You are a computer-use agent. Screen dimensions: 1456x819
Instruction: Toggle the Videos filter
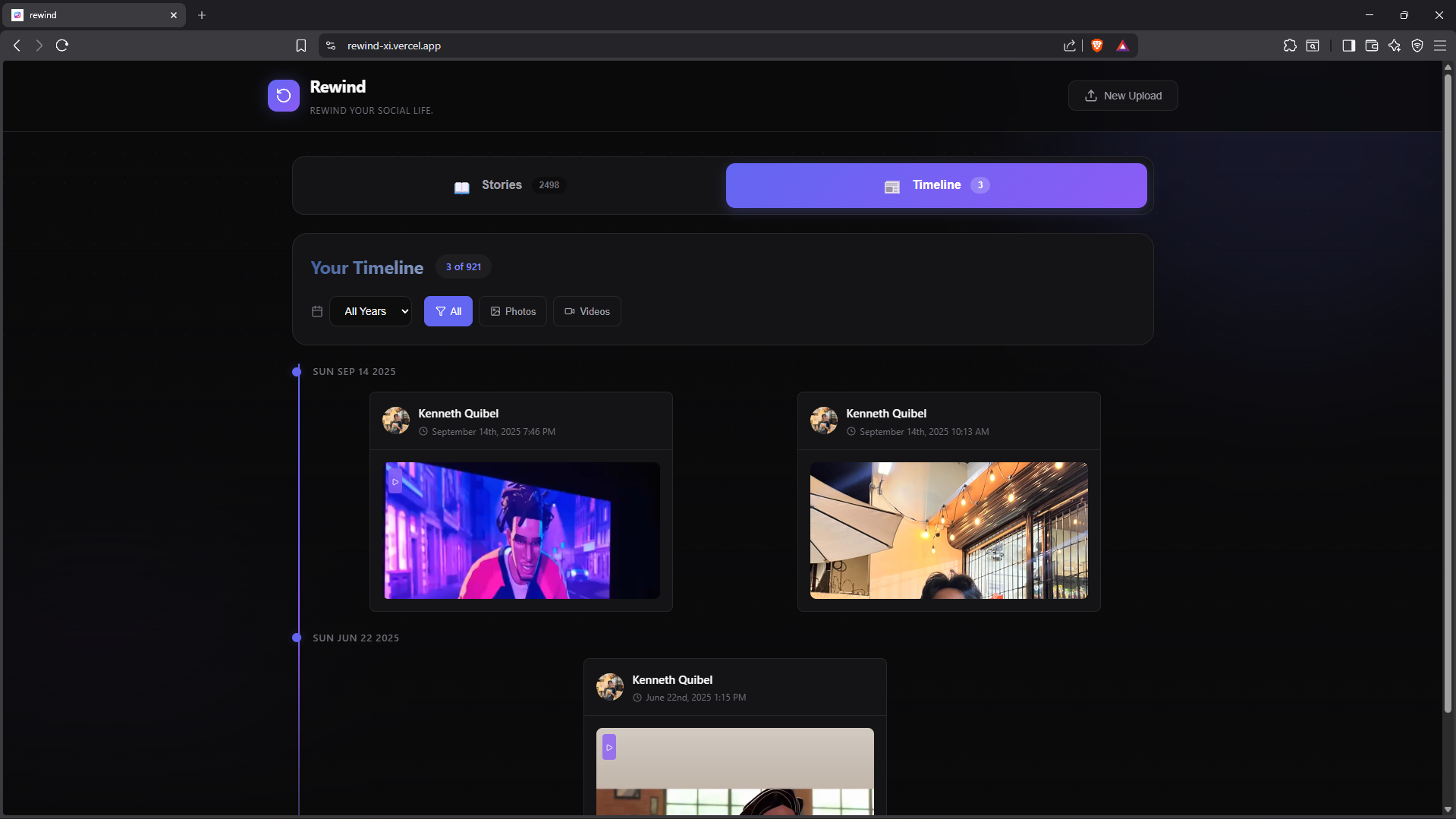587,311
